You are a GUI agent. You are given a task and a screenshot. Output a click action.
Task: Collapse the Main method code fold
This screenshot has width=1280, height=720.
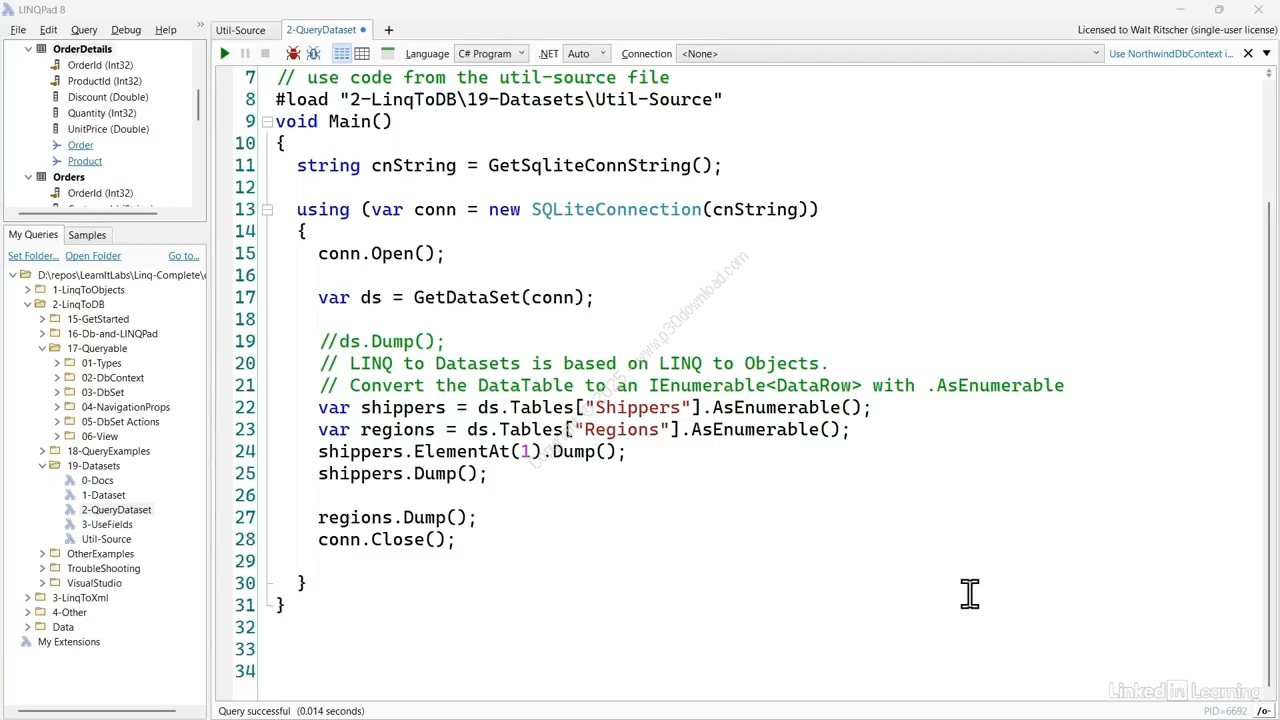pos(267,122)
